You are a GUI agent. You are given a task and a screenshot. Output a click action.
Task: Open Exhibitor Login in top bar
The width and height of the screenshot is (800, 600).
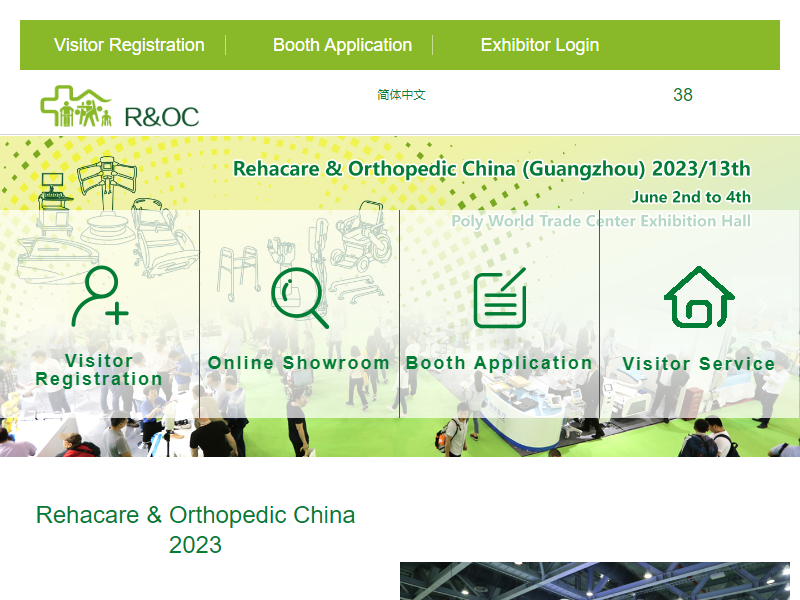coord(540,45)
